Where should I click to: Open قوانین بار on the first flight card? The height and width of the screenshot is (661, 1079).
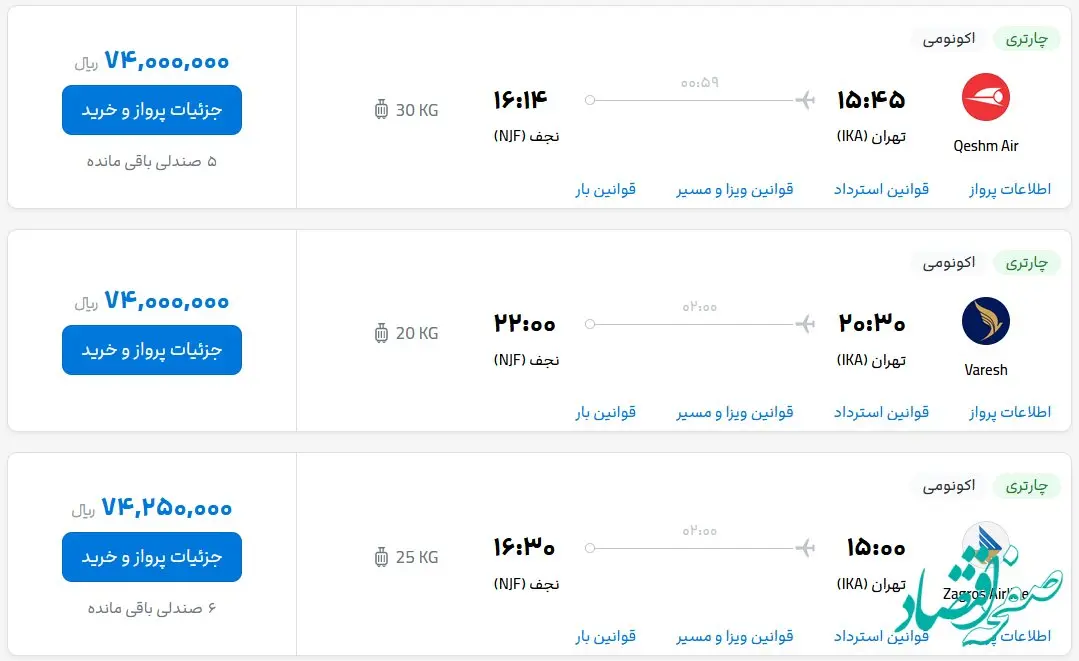(604, 188)
